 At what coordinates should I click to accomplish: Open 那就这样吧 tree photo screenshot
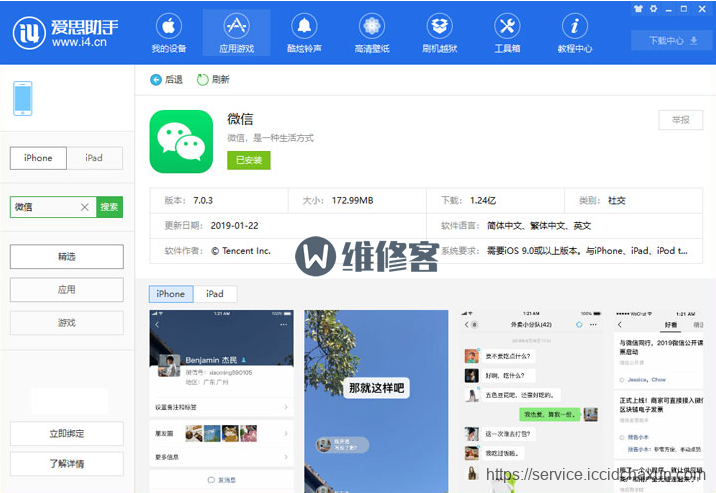click(376, 401)
